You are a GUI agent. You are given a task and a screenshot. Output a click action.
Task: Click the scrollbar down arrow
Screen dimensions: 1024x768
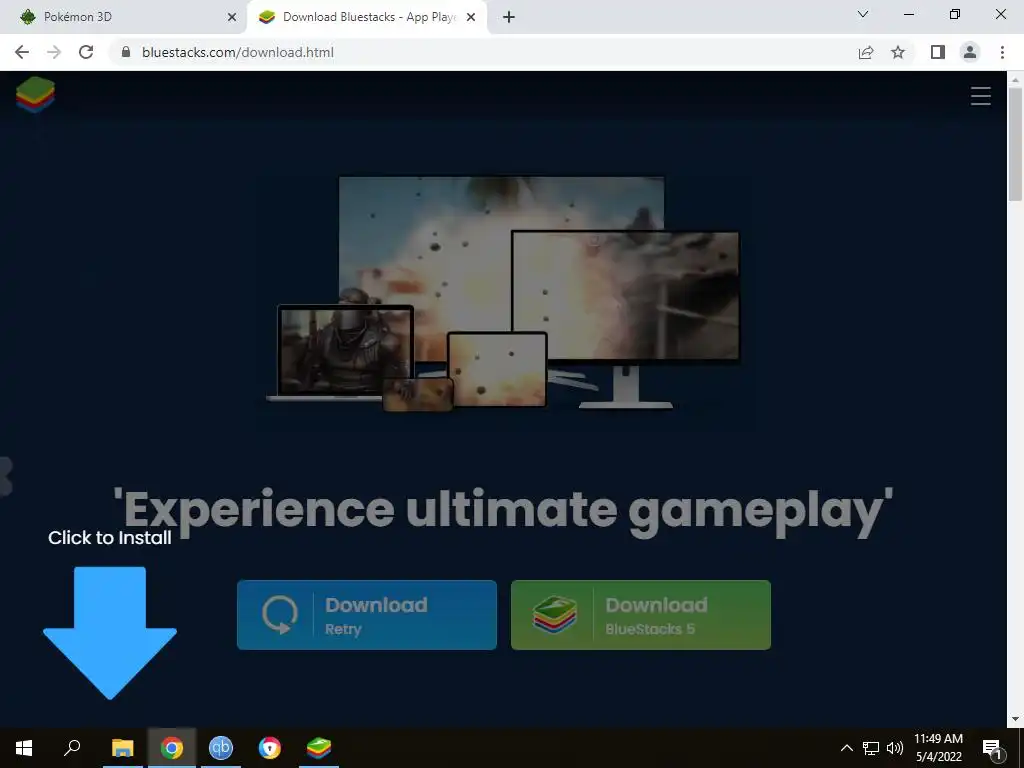coord(1015,719)
